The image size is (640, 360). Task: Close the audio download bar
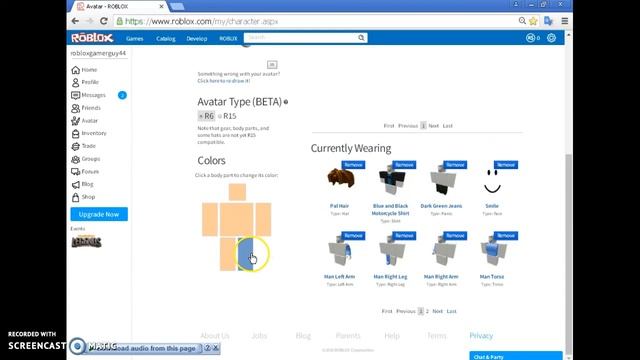coord(216,348)
